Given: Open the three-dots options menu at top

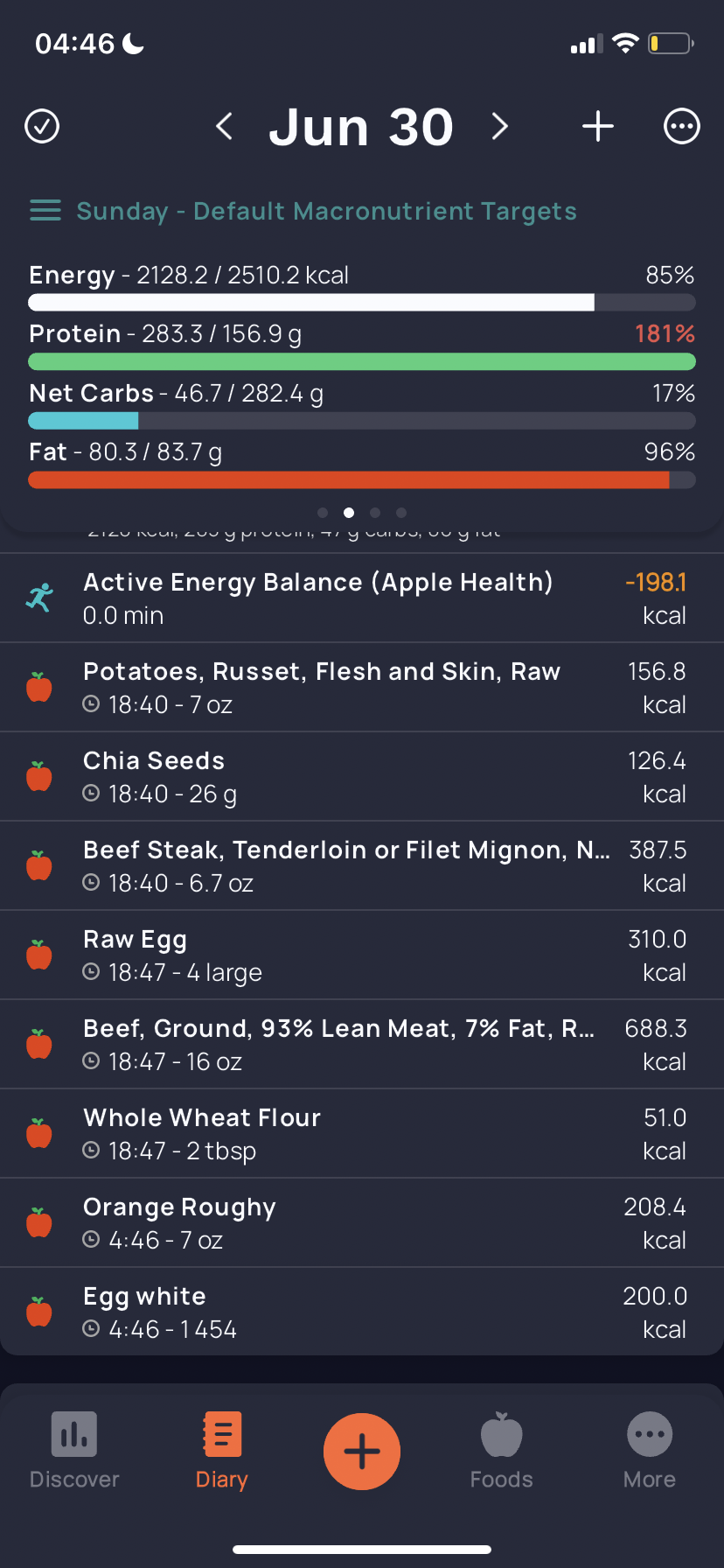Looking at the screenshot, I should click(682, 126).
